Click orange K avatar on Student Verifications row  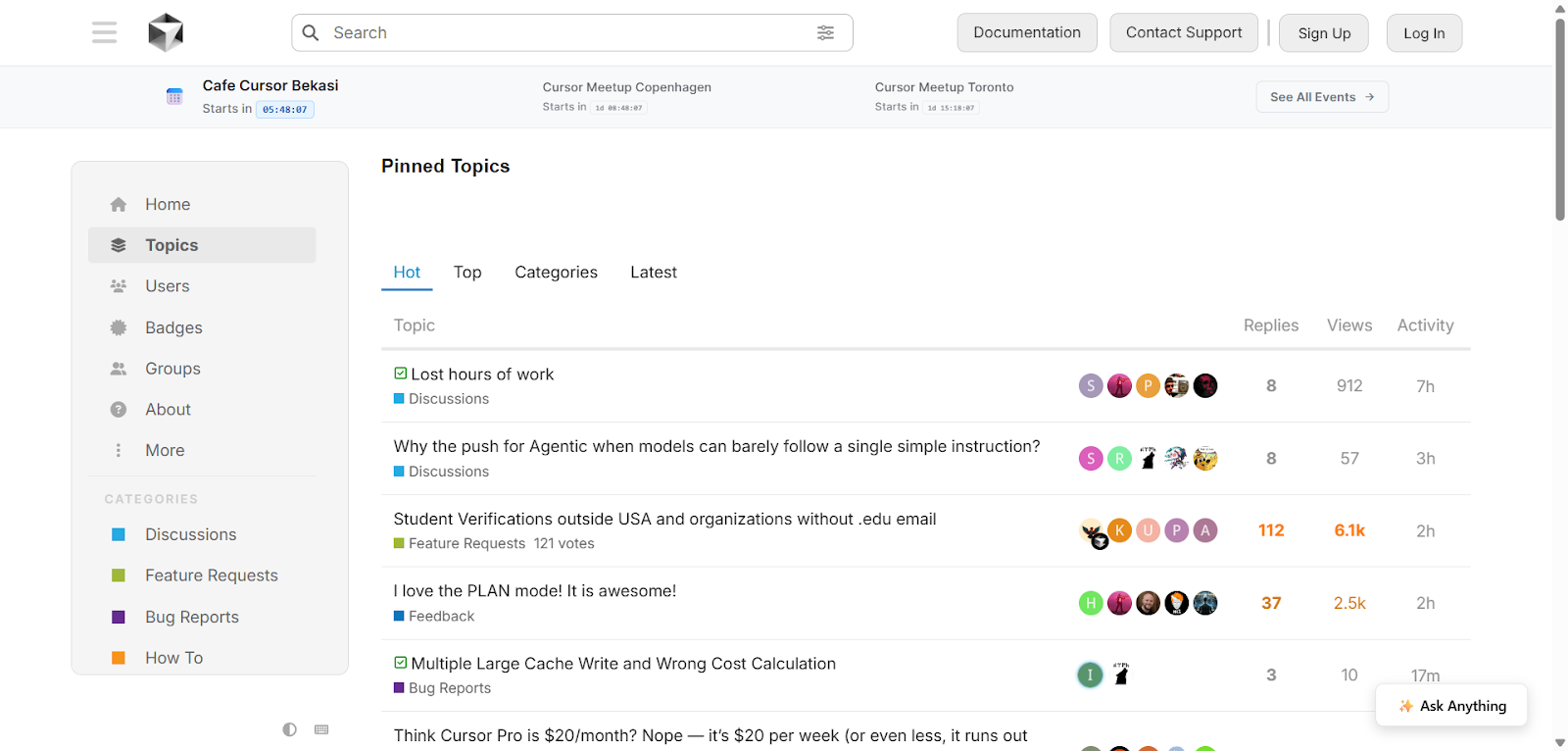click(x=1119, y=530)
